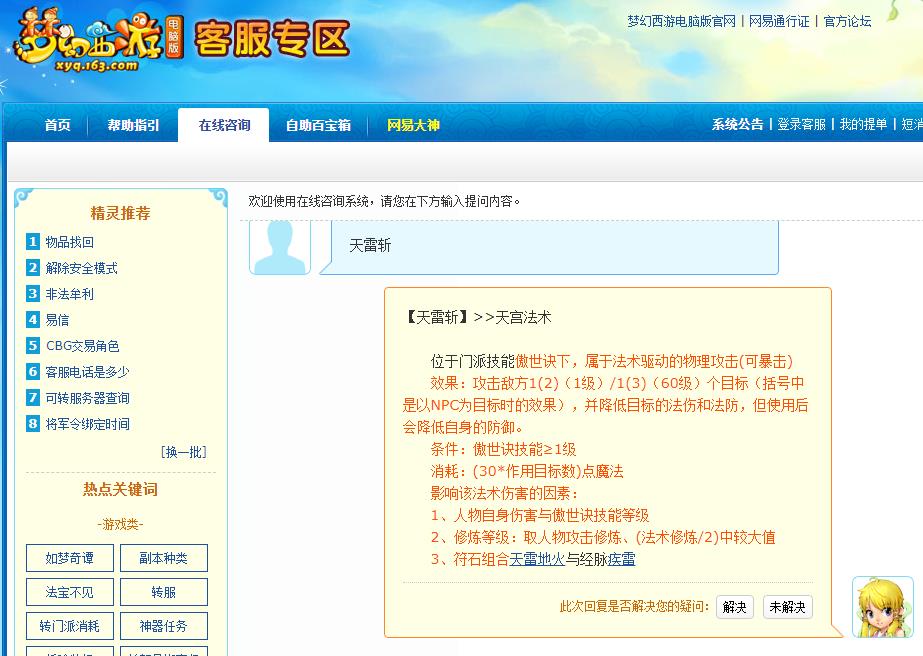Click the 天雷斩 user message bubble
The image size is (923, 656).
click(x=549, y=247)
